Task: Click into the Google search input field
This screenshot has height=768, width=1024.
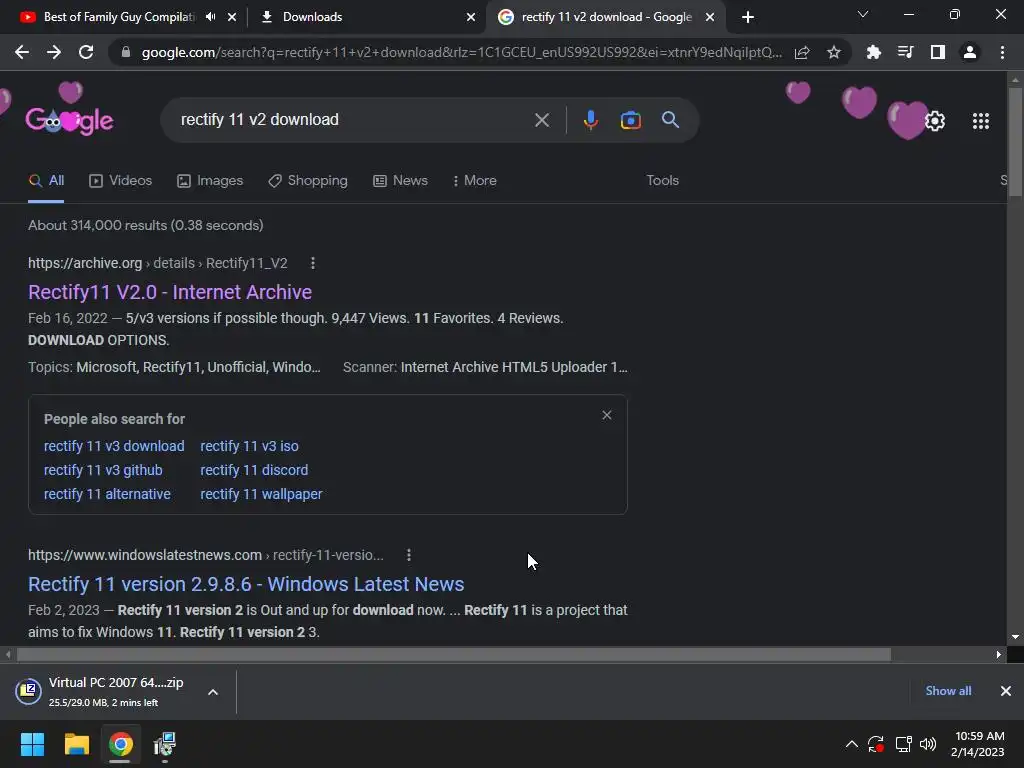Action: pos(353,120)
